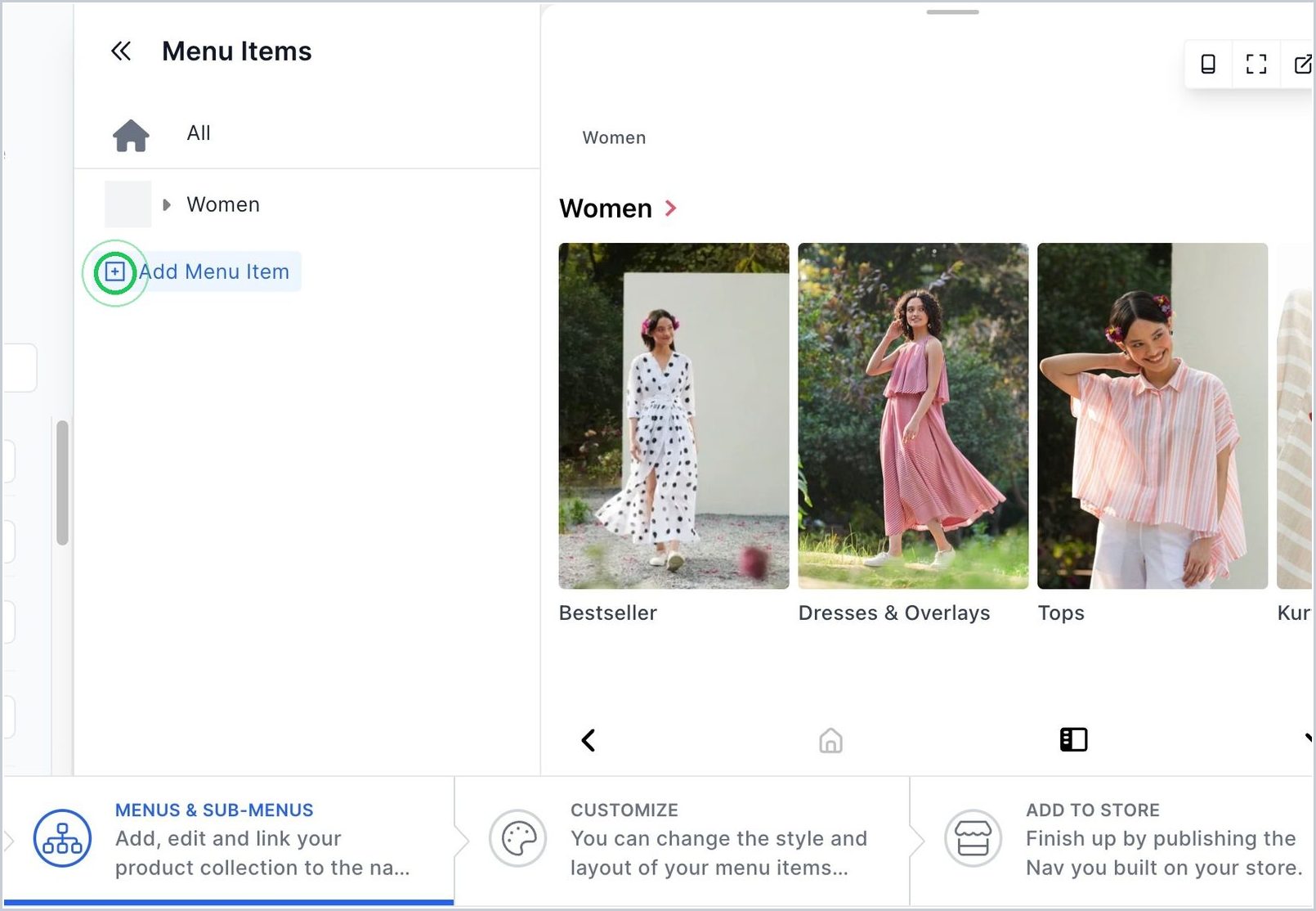1316x911 pixels.
Task: Click the drag handle atop the preview
Action: click(x=952, y=12)
